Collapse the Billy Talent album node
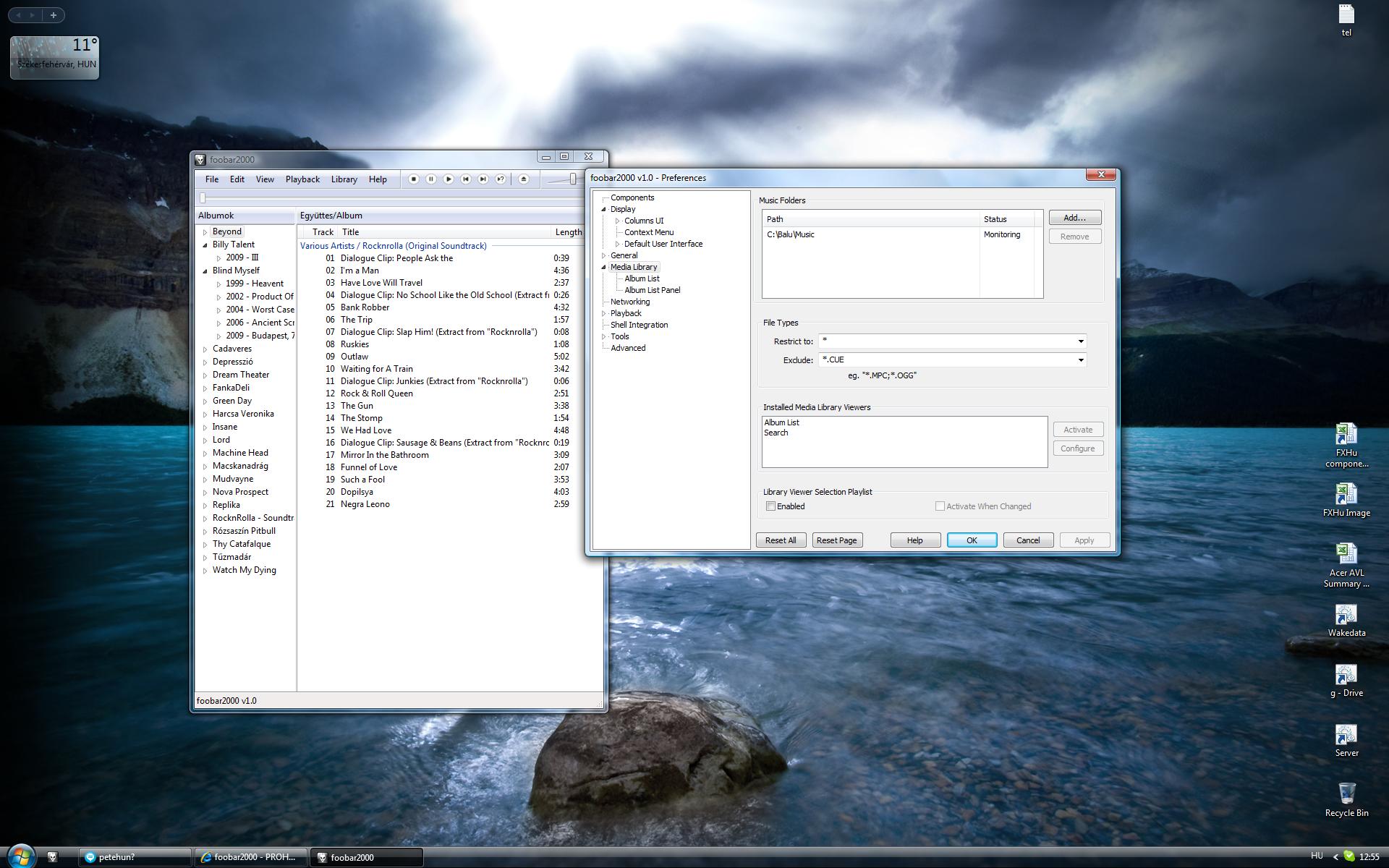This screenshot has width=1389, height=868. pyautogui.click(x=205, y=245)
